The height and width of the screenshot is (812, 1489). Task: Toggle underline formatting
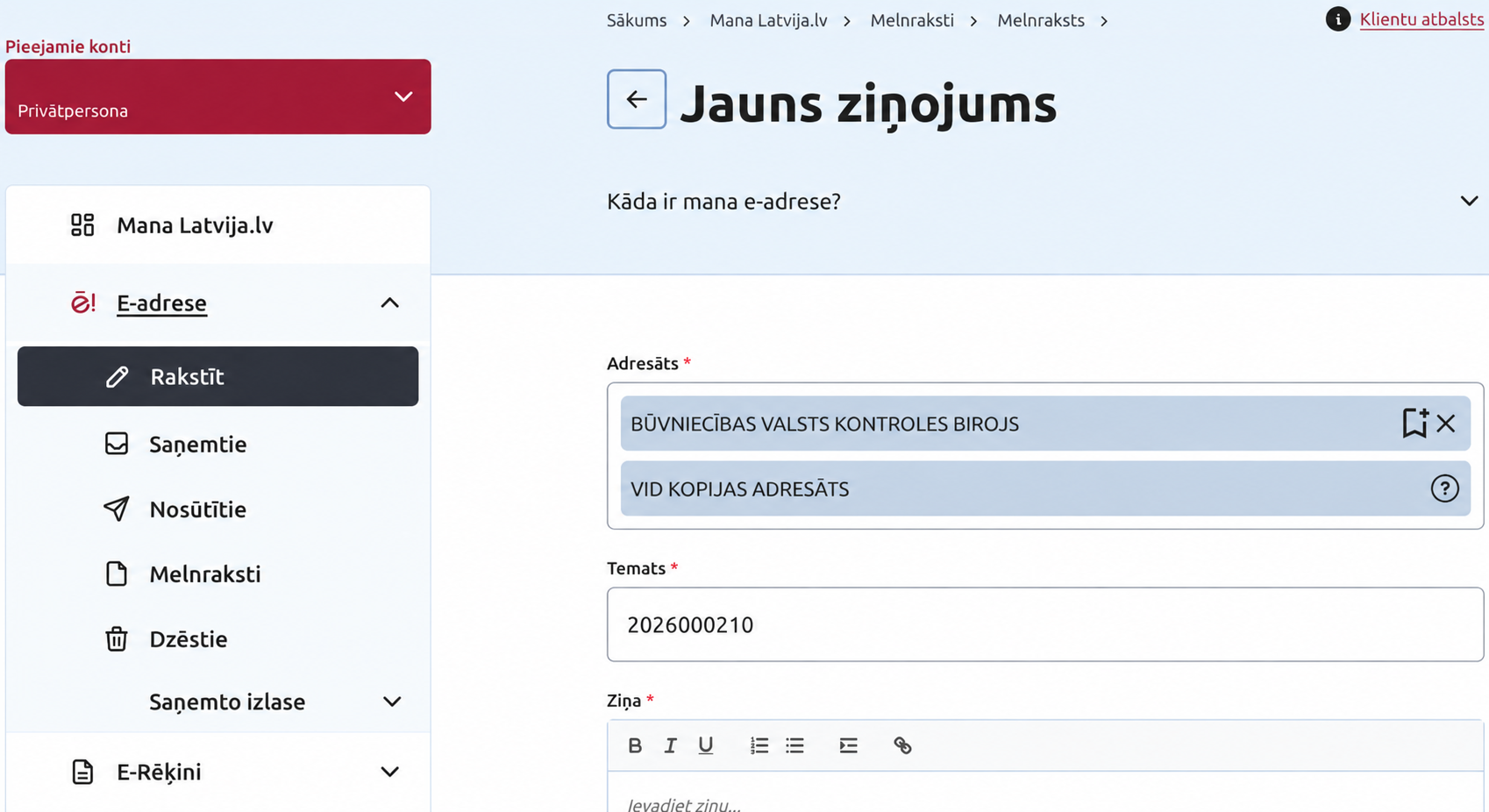706,745
